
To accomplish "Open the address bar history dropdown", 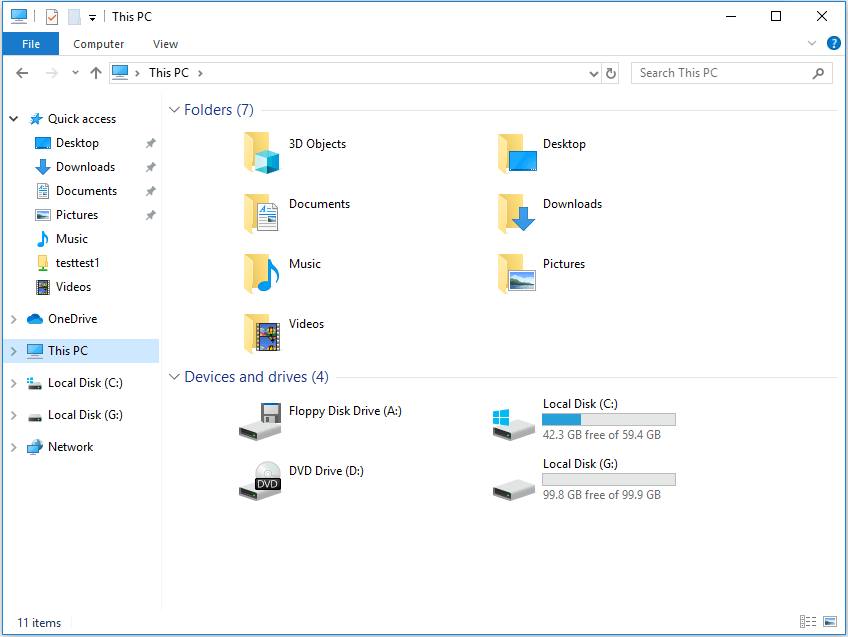I will click(594, 74).
